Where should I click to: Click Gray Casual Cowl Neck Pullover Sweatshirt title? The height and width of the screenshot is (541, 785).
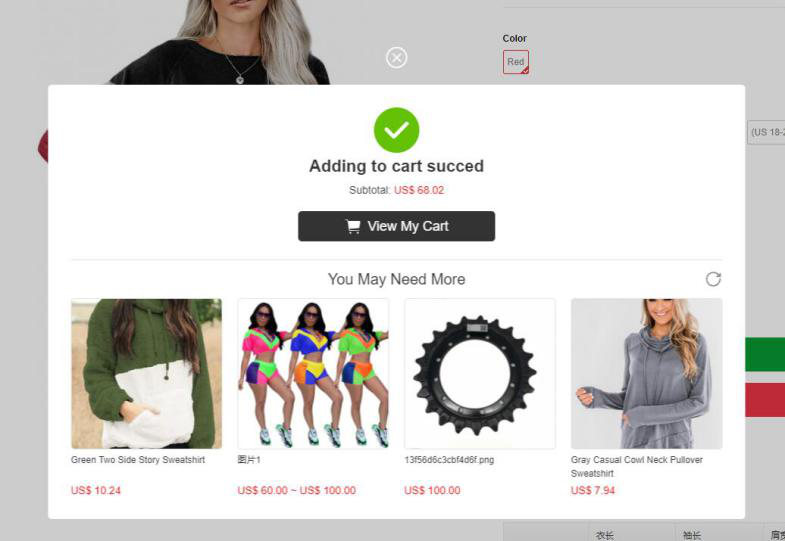point(637,466)
